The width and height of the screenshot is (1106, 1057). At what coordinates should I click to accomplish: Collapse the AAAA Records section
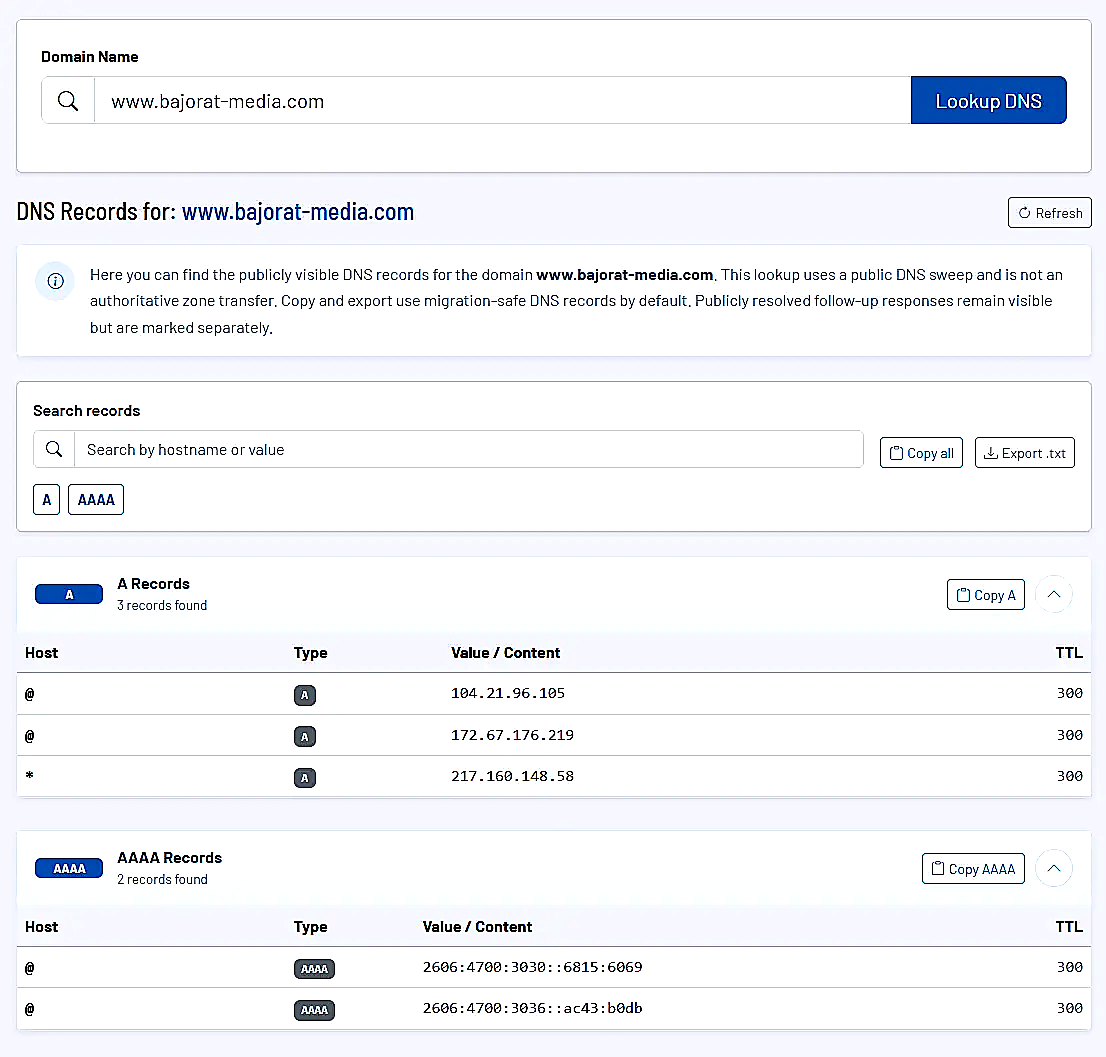1054,868
